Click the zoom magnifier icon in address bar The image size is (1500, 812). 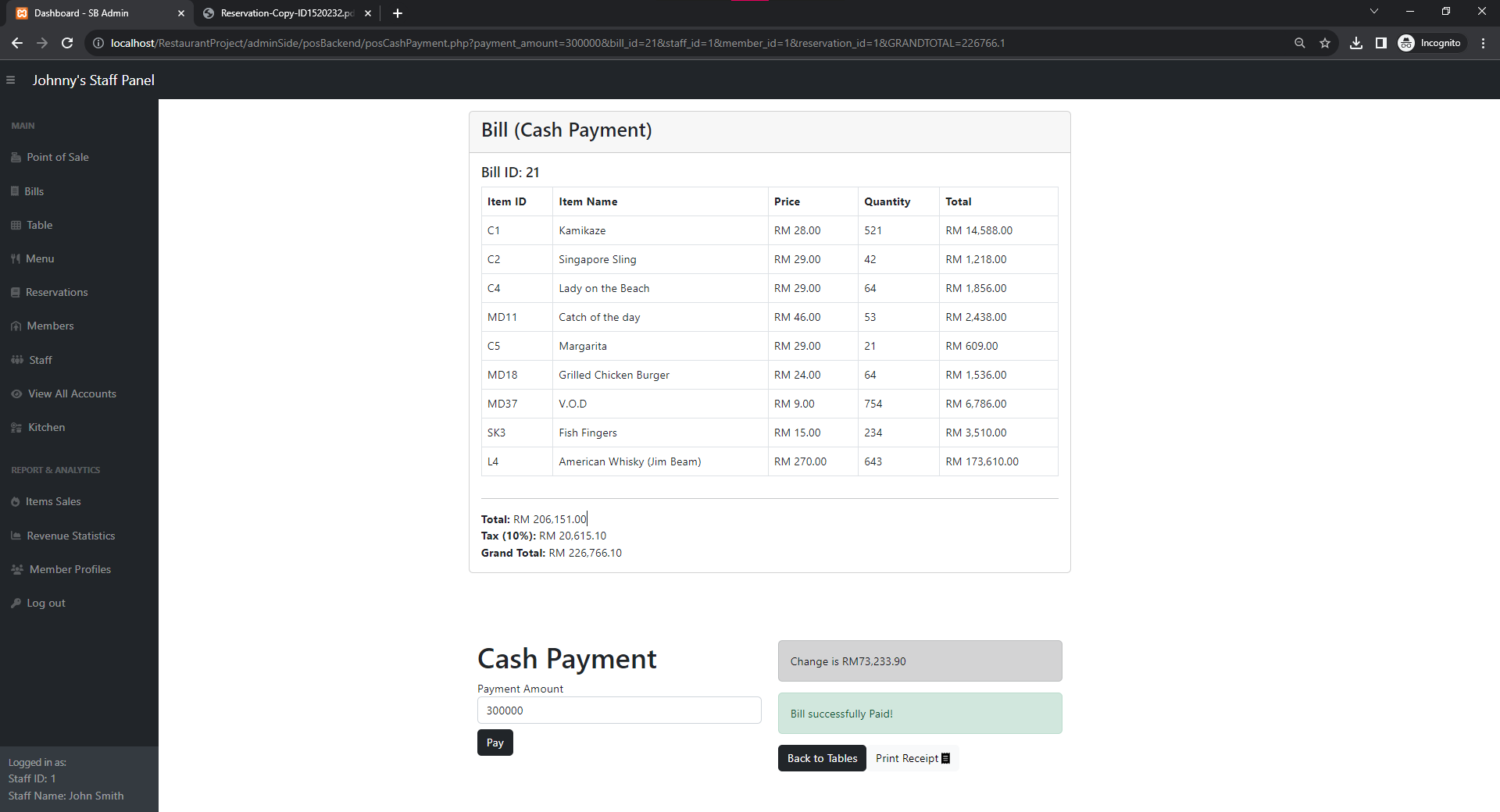(1300, 43)
